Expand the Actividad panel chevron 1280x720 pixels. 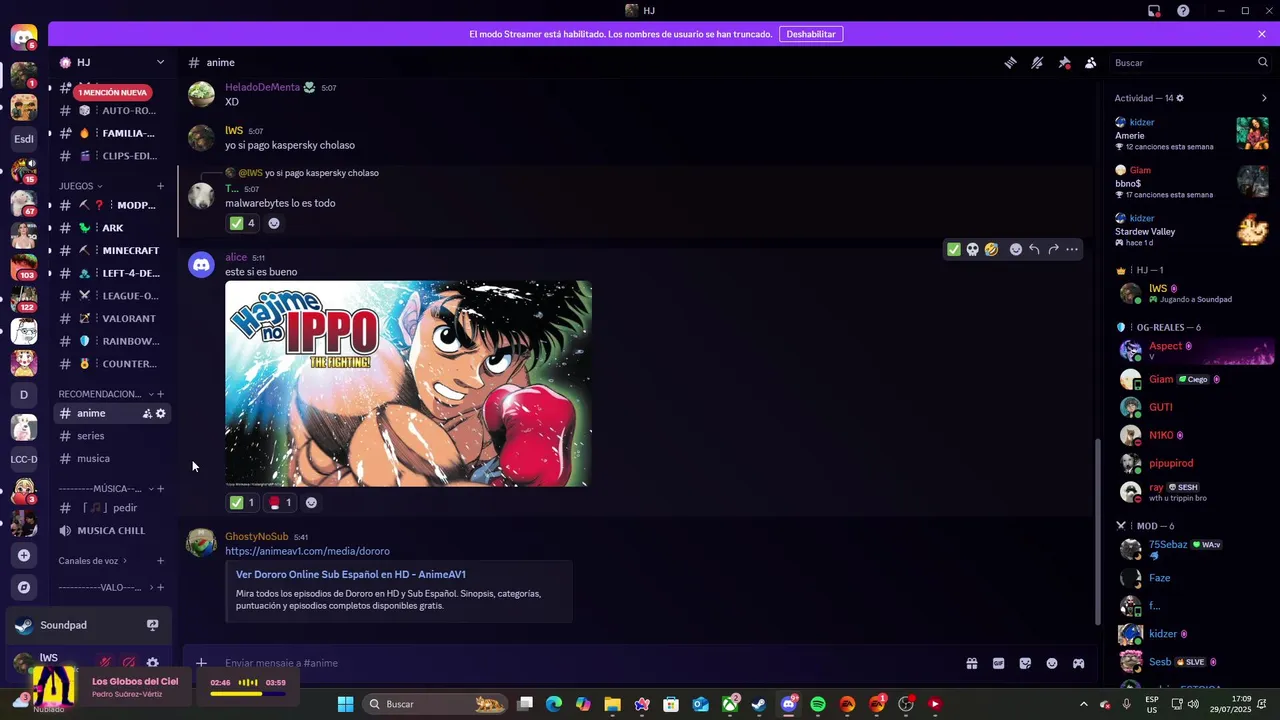1264,98
